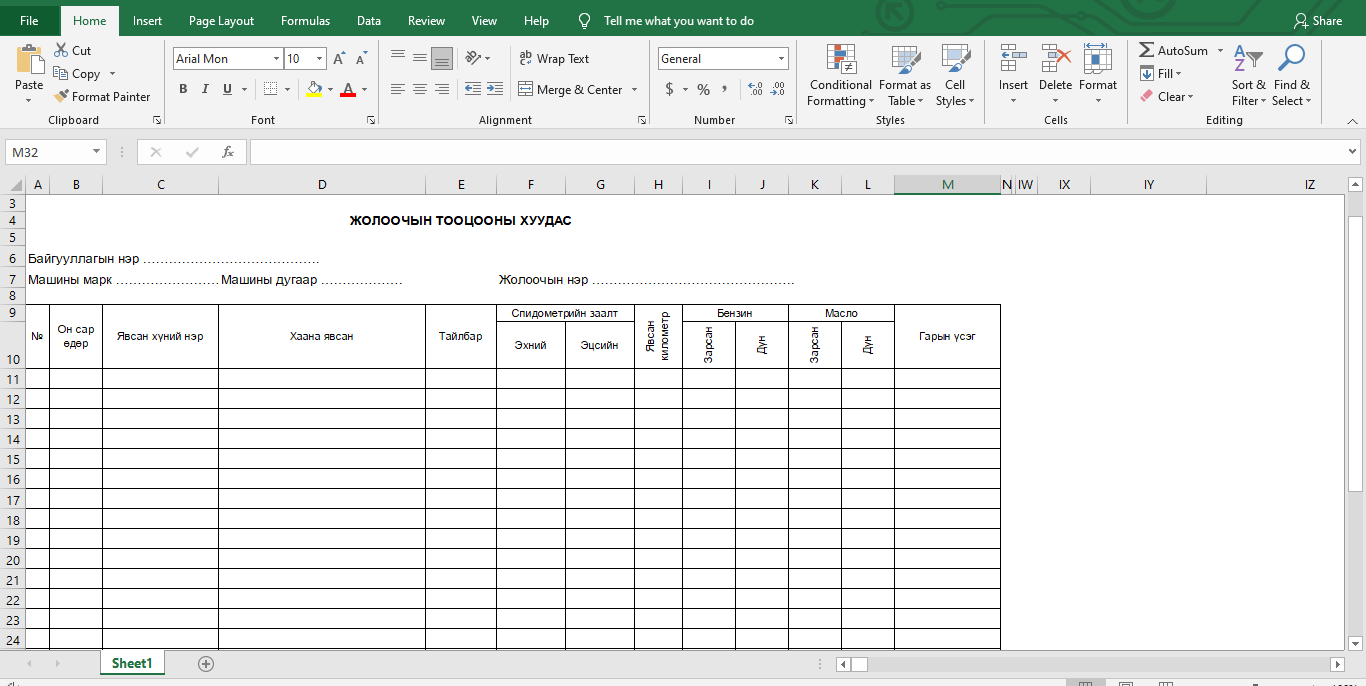Click the Share button

click(1317, 21)
